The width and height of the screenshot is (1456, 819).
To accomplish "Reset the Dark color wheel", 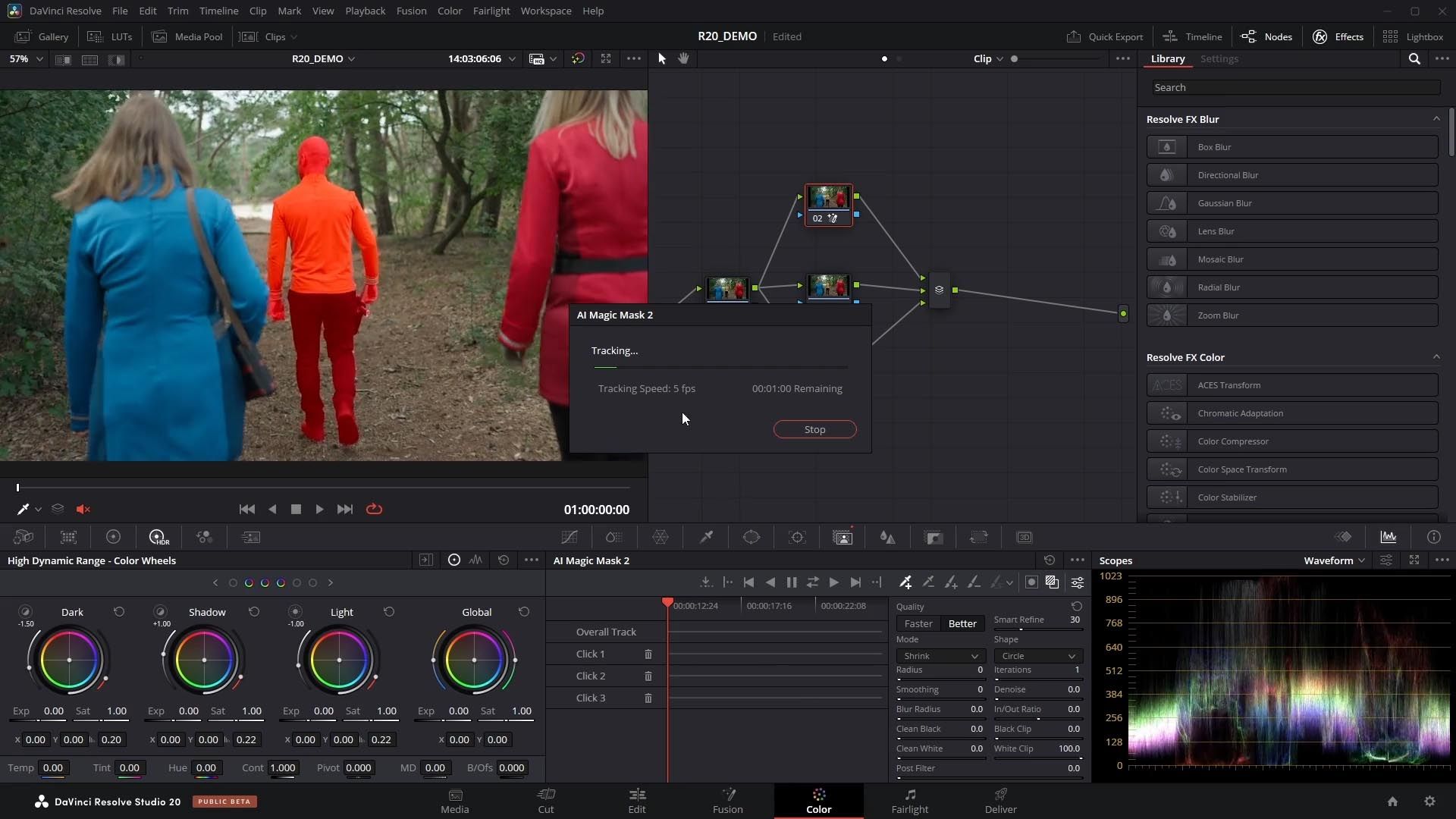I will pos(119,612).
